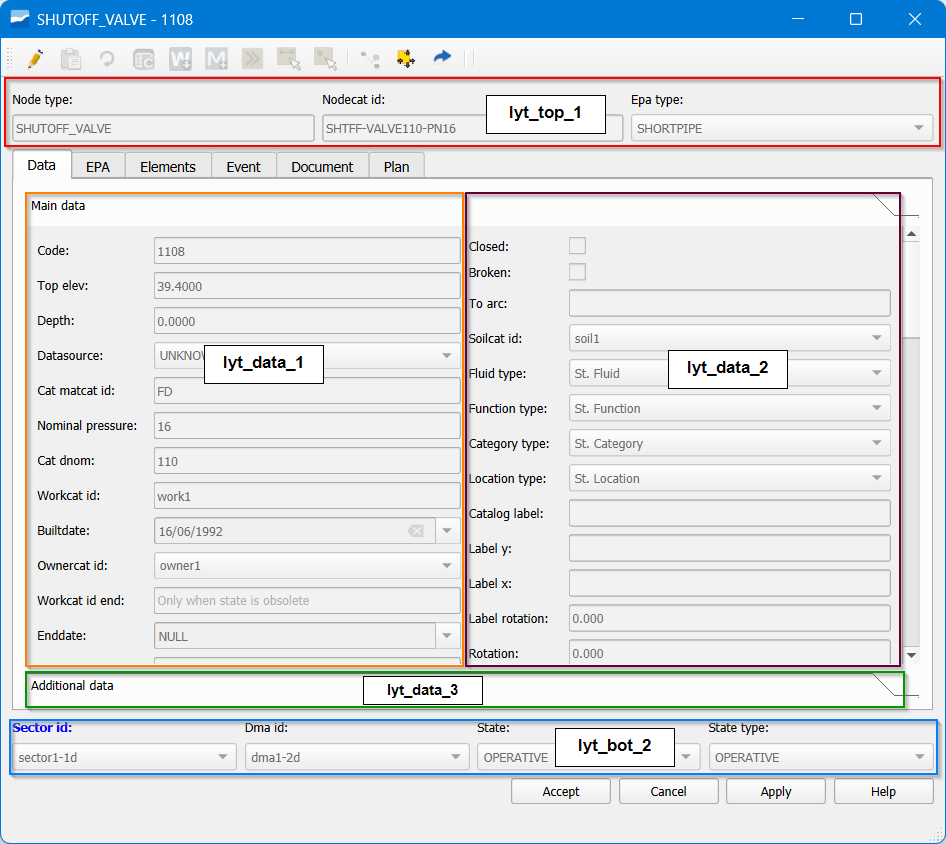
Task: Click the node selection cursor icon
Action: 326,59
